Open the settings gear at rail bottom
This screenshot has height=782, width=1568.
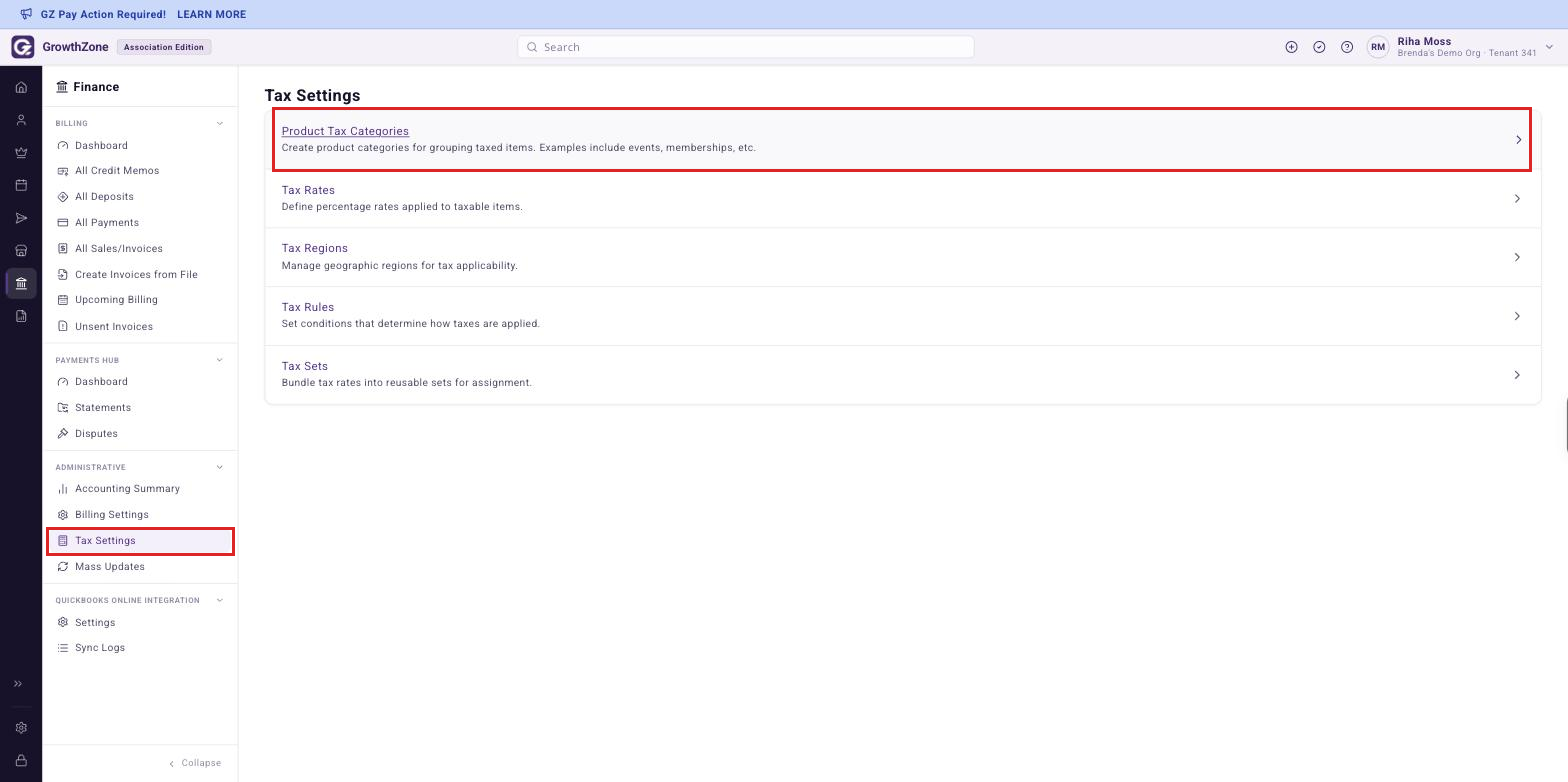[21, 728]
